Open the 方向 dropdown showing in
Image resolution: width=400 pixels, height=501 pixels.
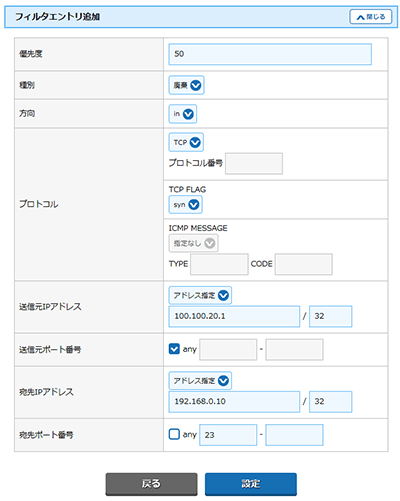pos(183,114)
